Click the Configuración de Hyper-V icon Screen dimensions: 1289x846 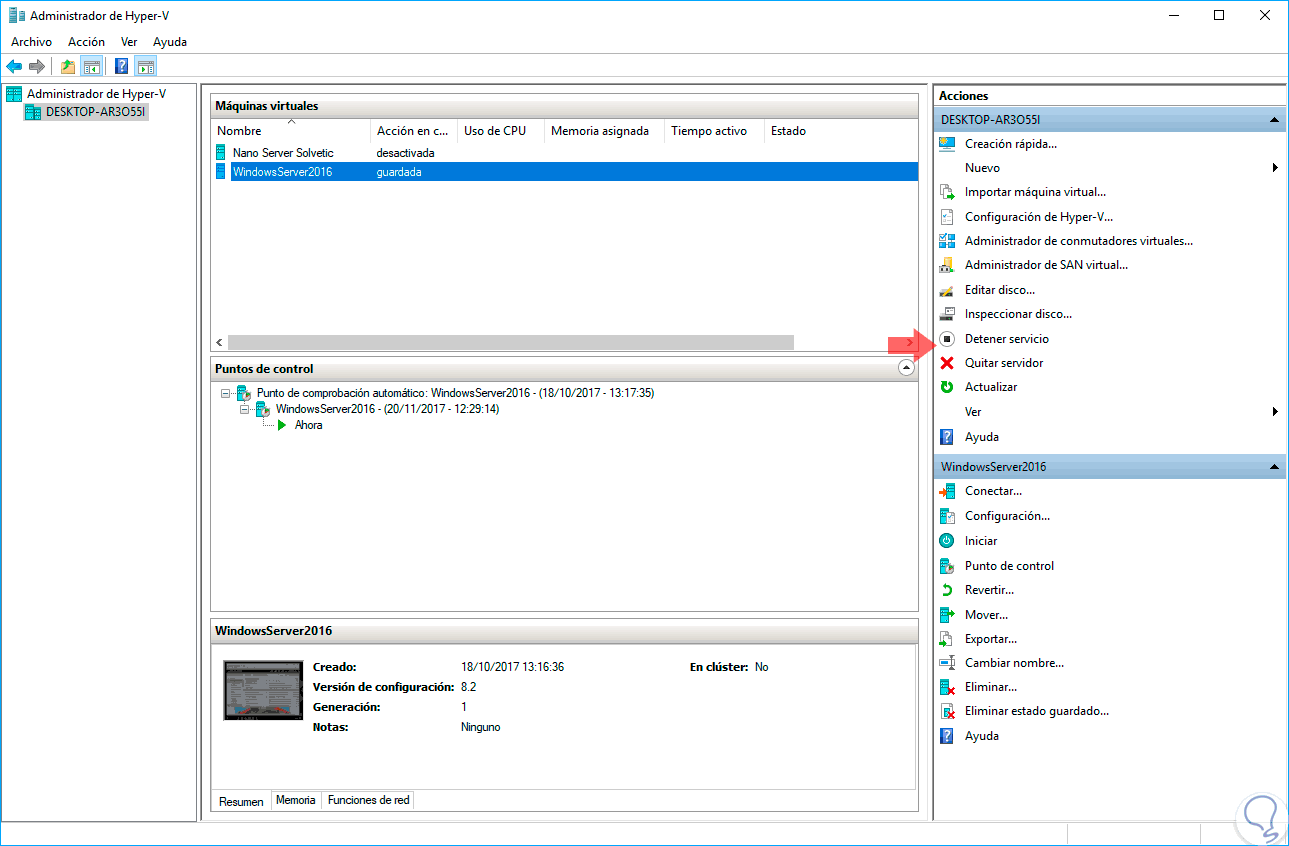coord(947,217)
